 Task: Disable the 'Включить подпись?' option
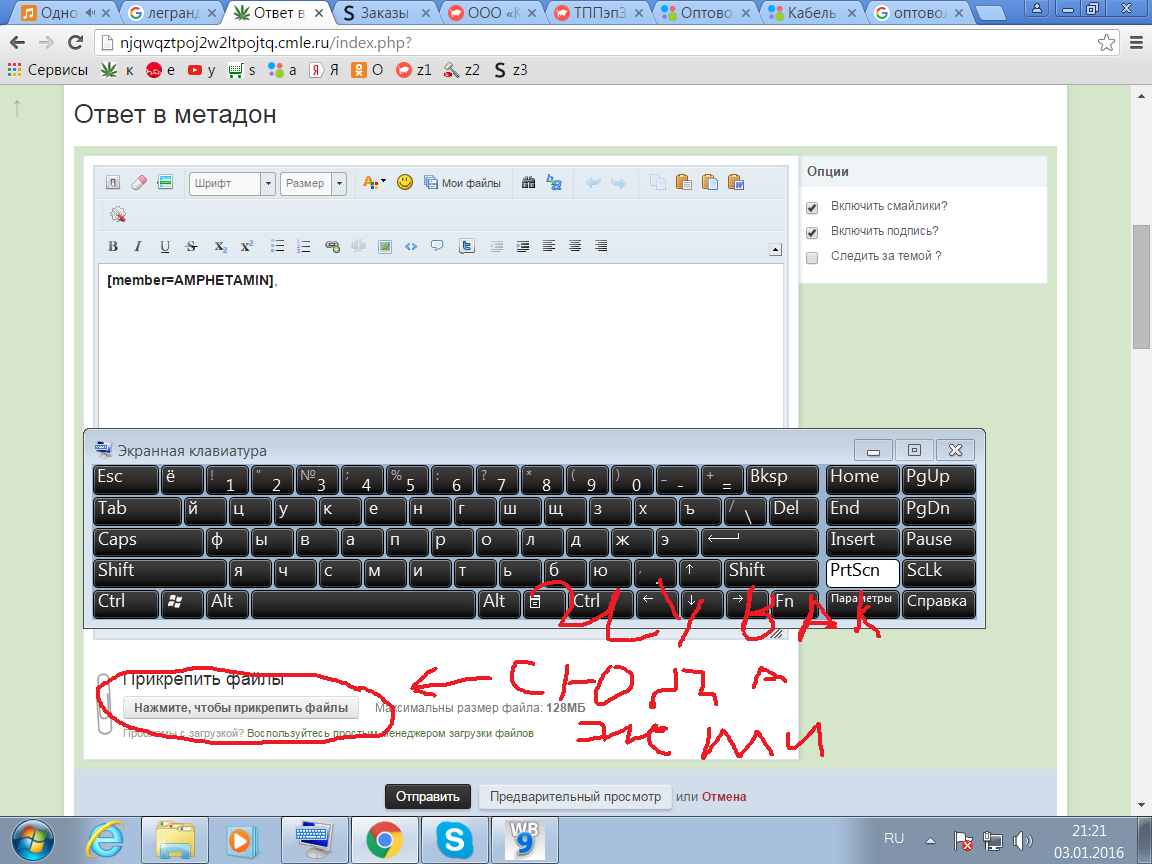click(x=812, y=232)
